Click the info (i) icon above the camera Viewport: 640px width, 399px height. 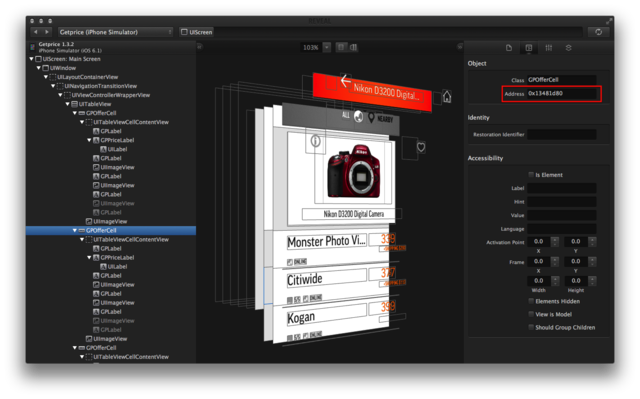coord(316,141)
